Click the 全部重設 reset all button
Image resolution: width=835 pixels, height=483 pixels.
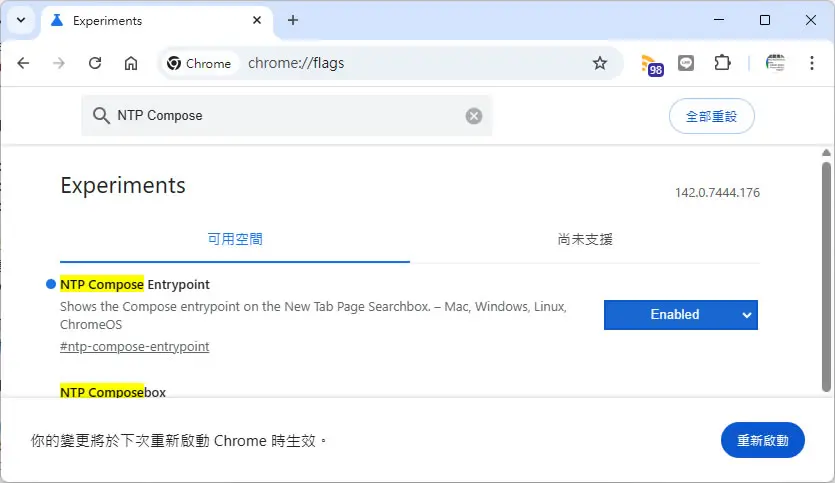coord(711,116)
